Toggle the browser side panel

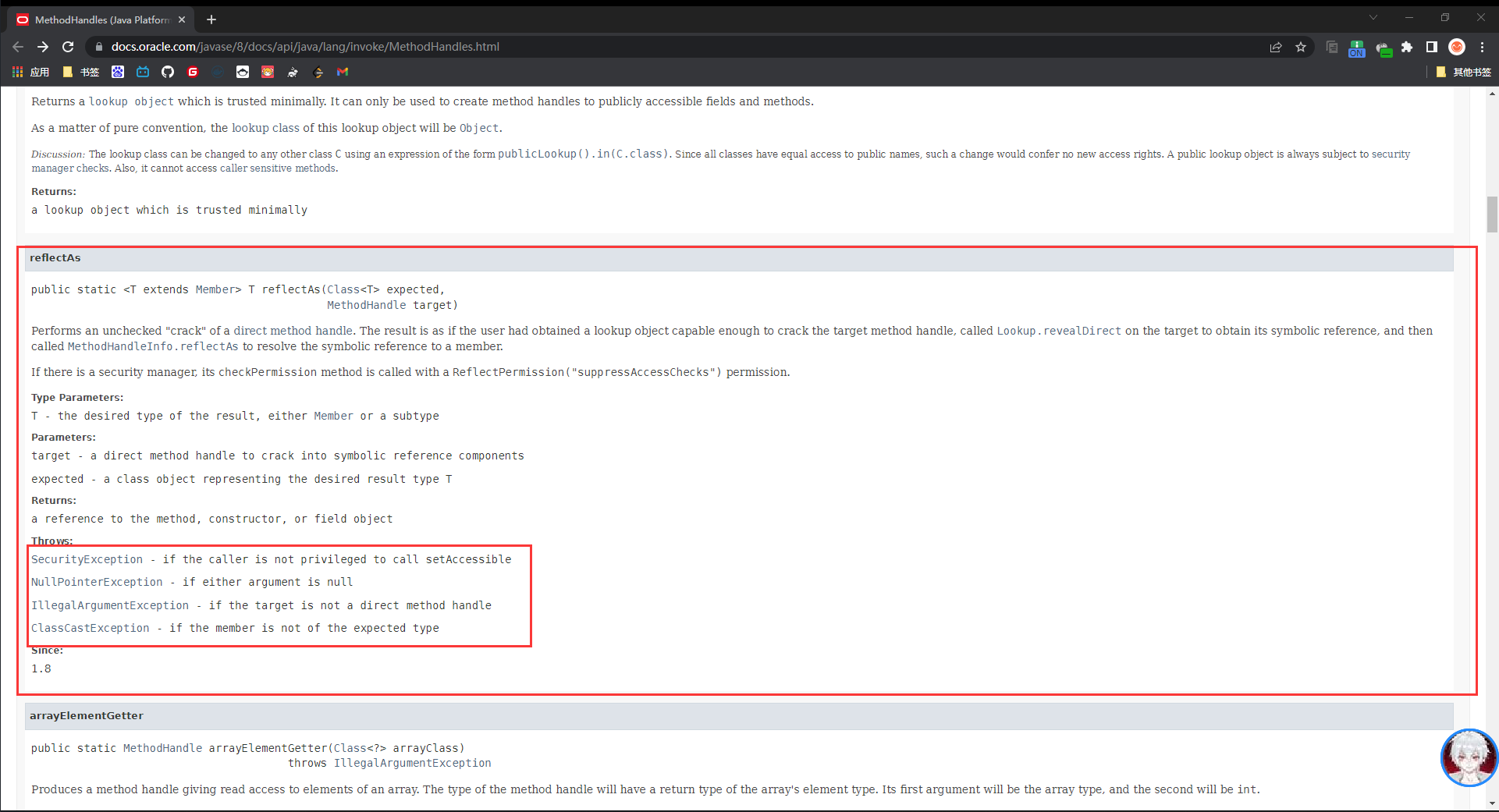1431,47
